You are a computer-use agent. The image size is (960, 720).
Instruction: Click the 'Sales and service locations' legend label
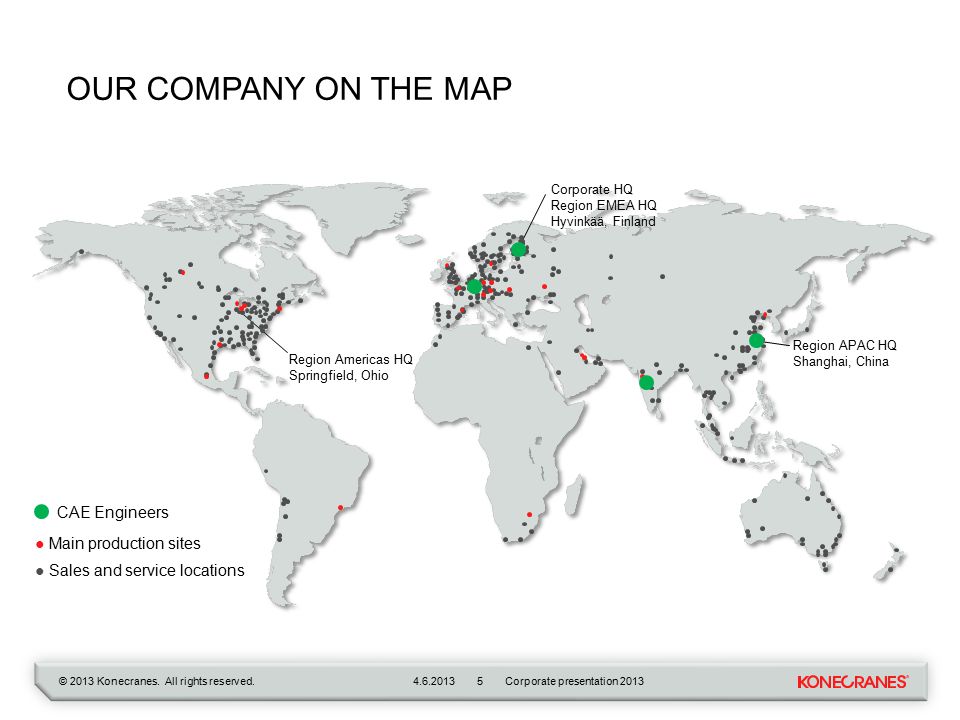coord(147,571)
